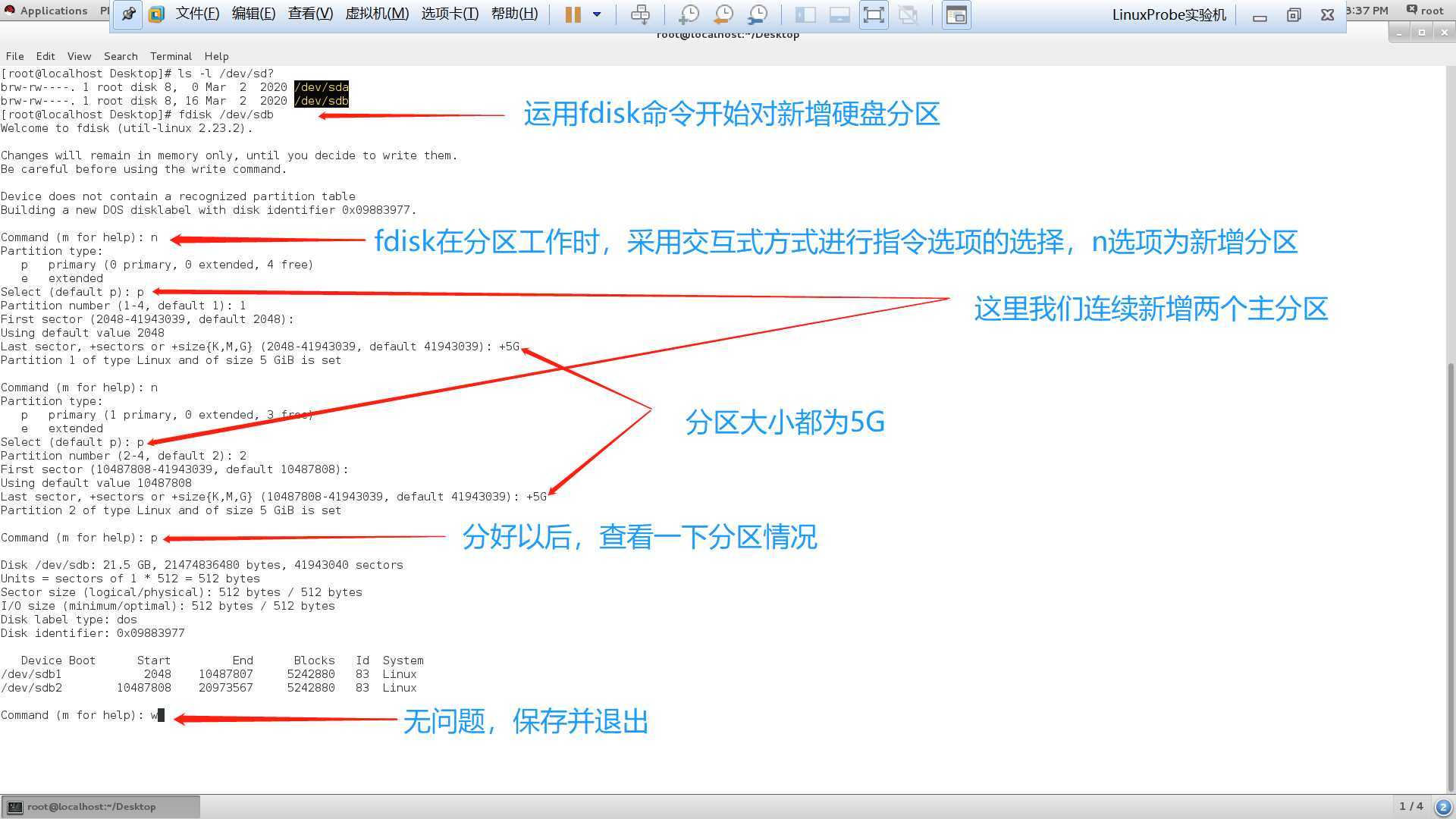Take a snapshot of the VM
This screenshot has height=819, width=1456.
coord(689,14)
